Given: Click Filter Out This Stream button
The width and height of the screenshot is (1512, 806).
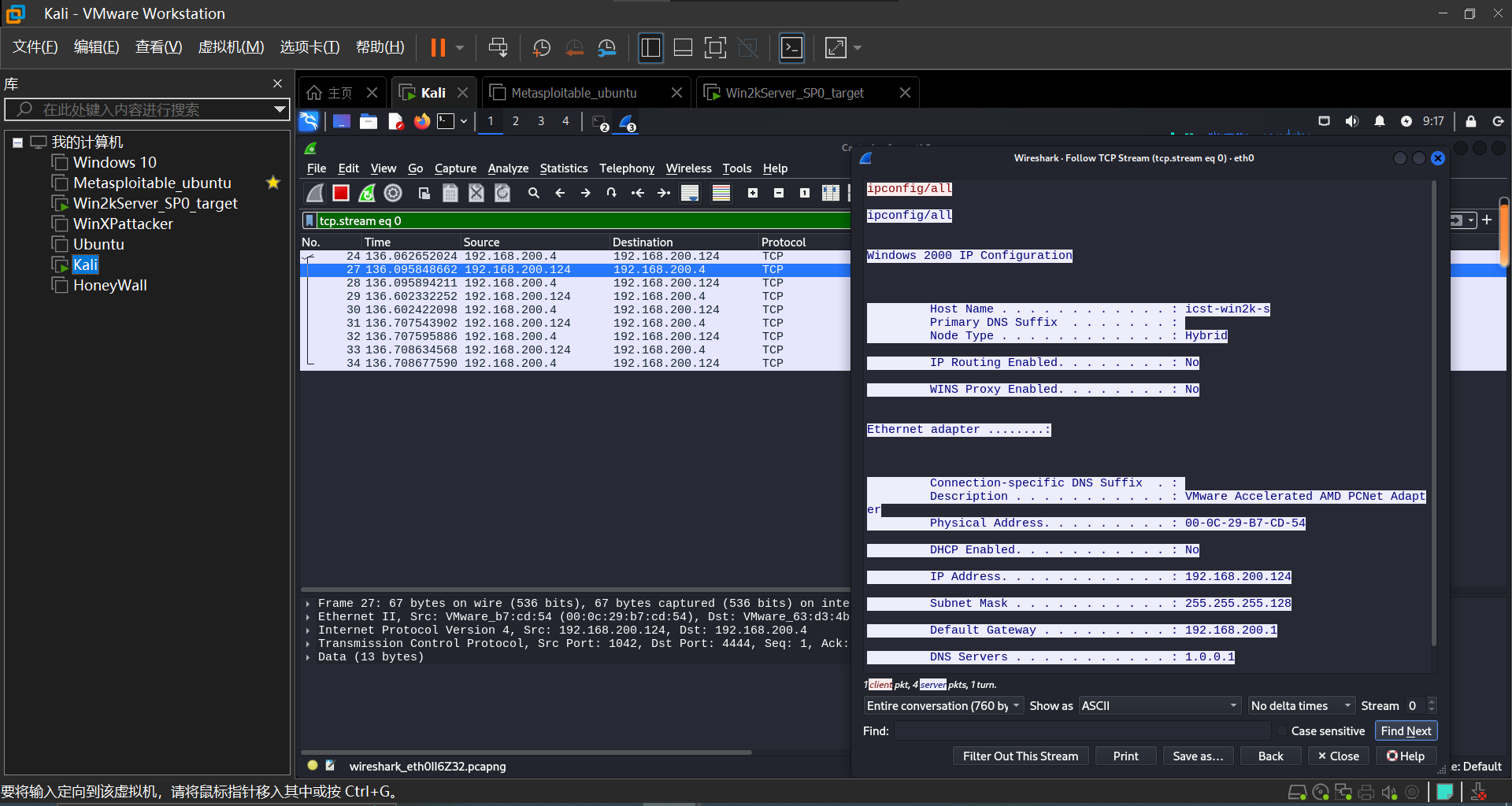Looking at the screenshot, I should 1021,756.
